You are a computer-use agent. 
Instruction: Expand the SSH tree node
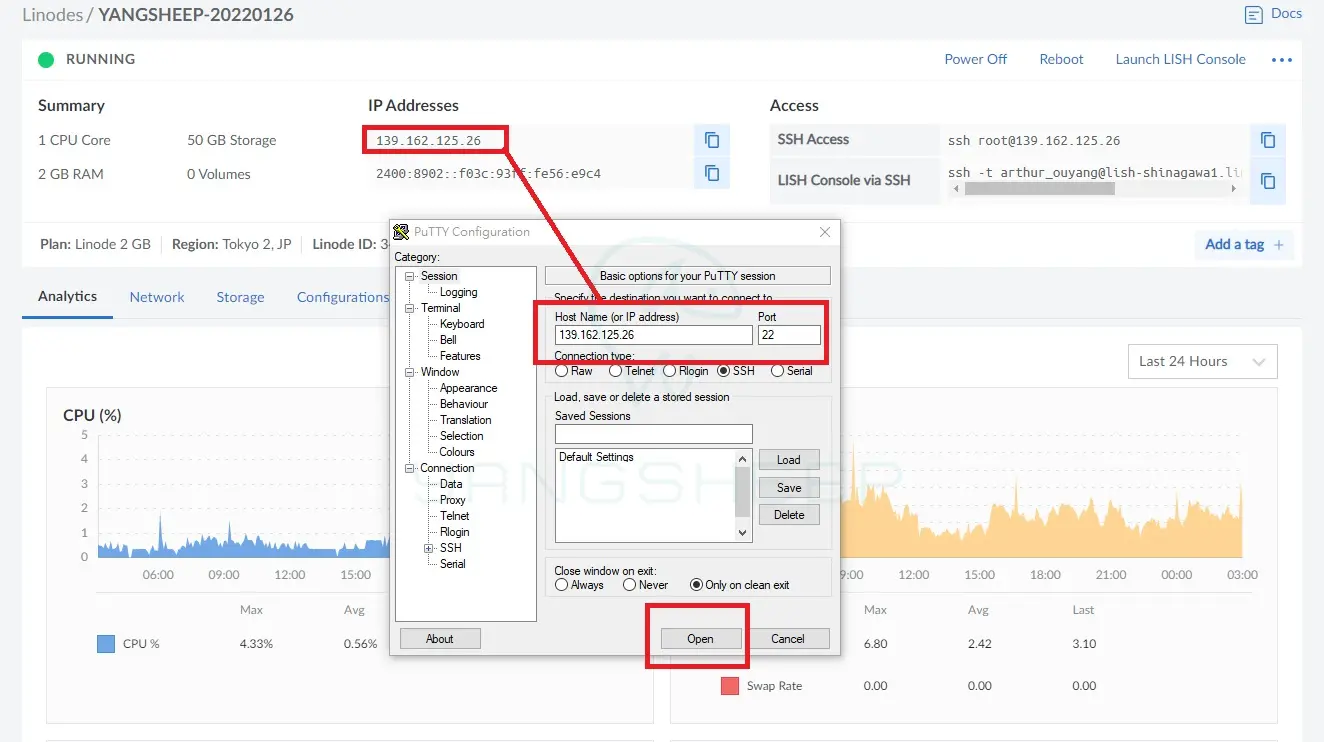429,548
